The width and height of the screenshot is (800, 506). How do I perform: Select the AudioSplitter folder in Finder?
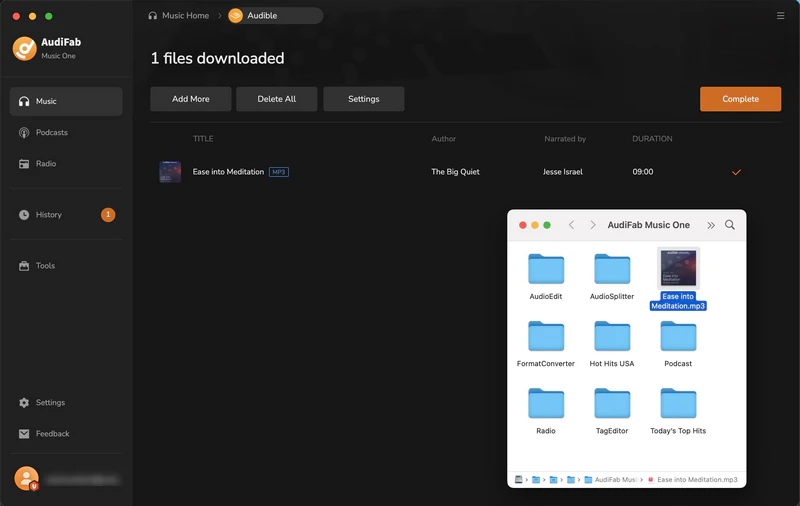612,276
